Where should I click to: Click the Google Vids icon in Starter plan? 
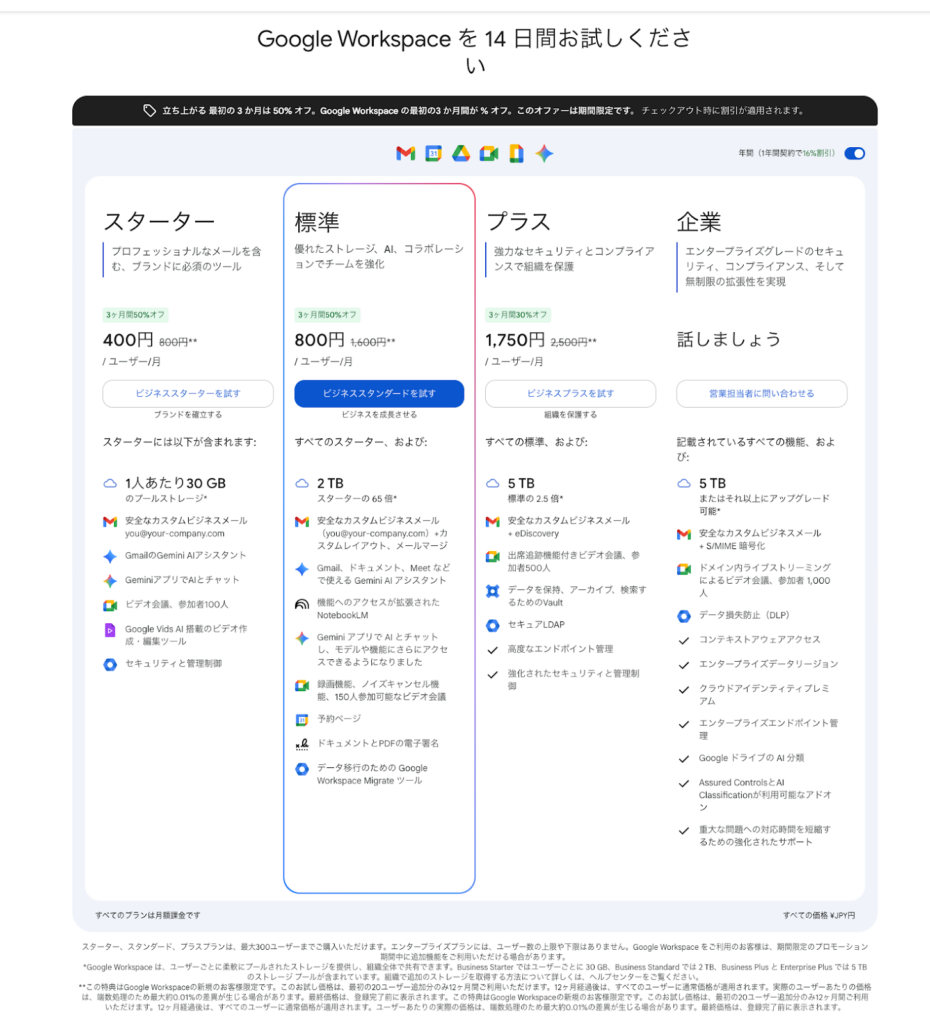point(110,630)
